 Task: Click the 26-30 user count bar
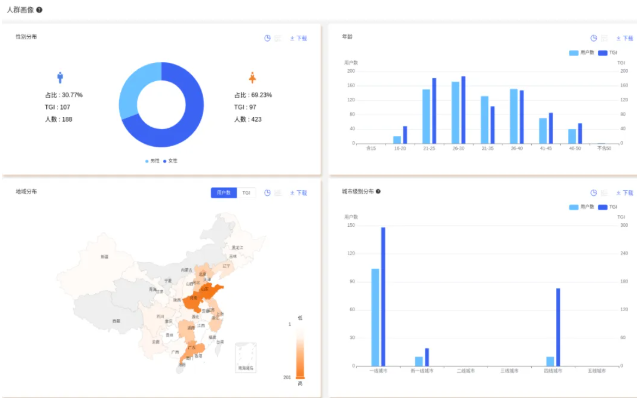pyautogui.click(x=455, y=112)
